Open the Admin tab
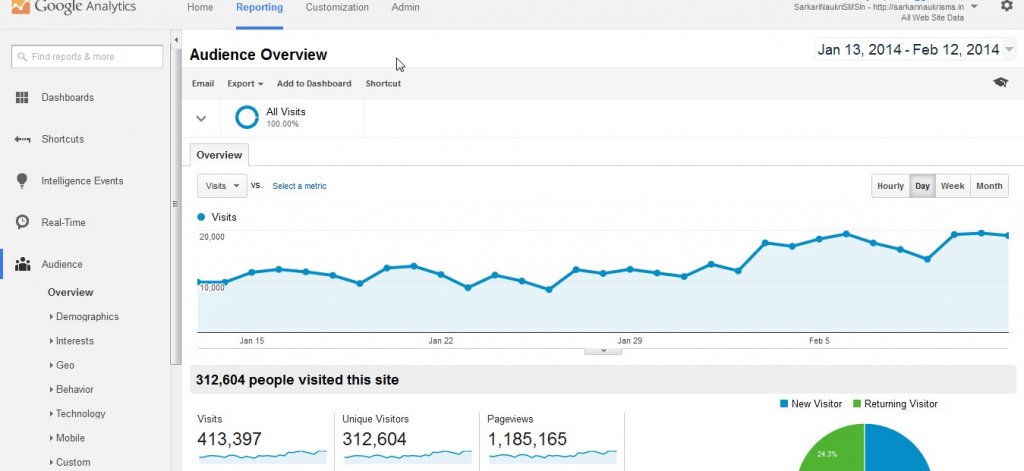This screenshot has height=471, width=1024. [x=406, y=8]
